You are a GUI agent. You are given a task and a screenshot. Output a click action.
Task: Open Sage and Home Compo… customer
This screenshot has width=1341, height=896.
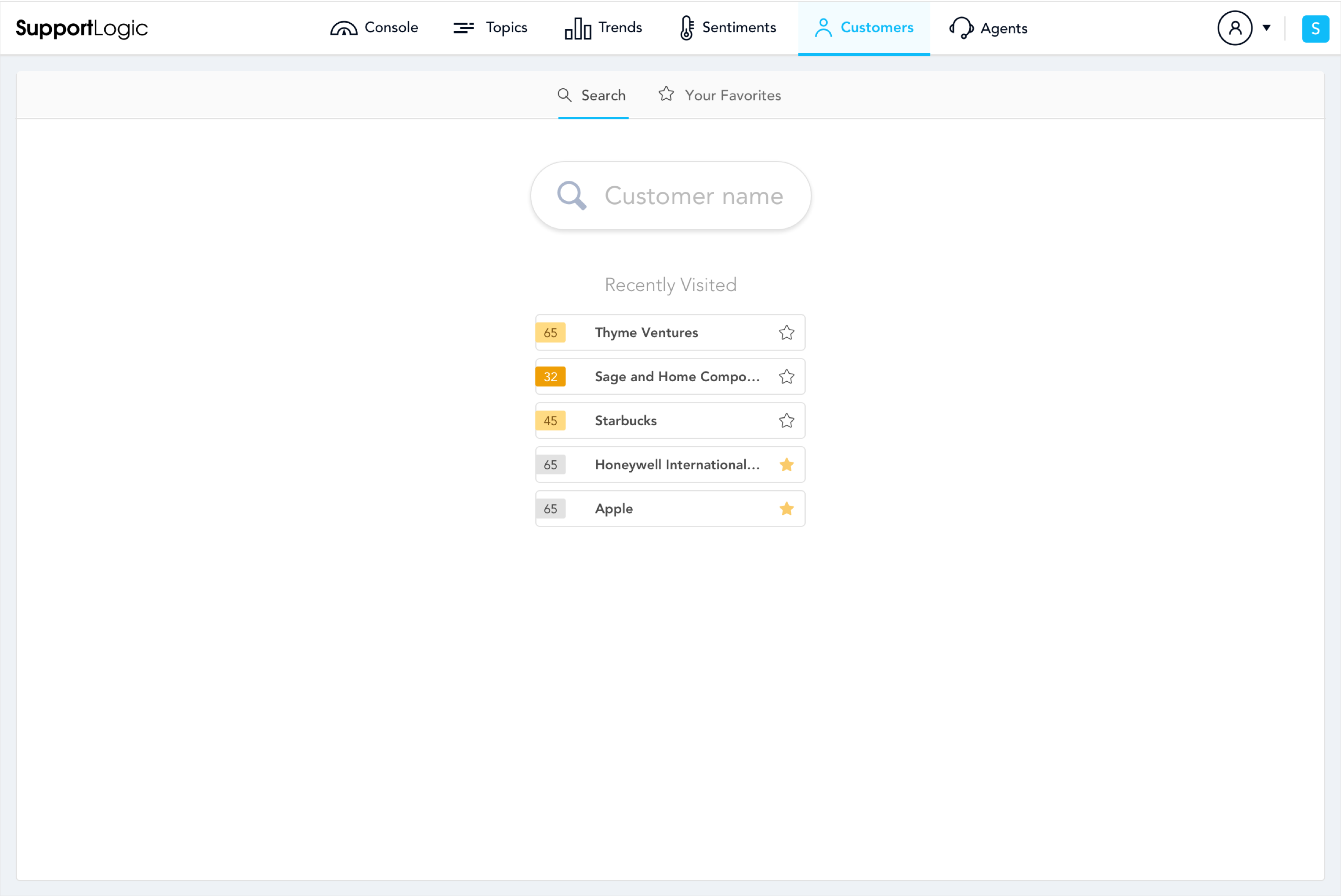(670, 376)
